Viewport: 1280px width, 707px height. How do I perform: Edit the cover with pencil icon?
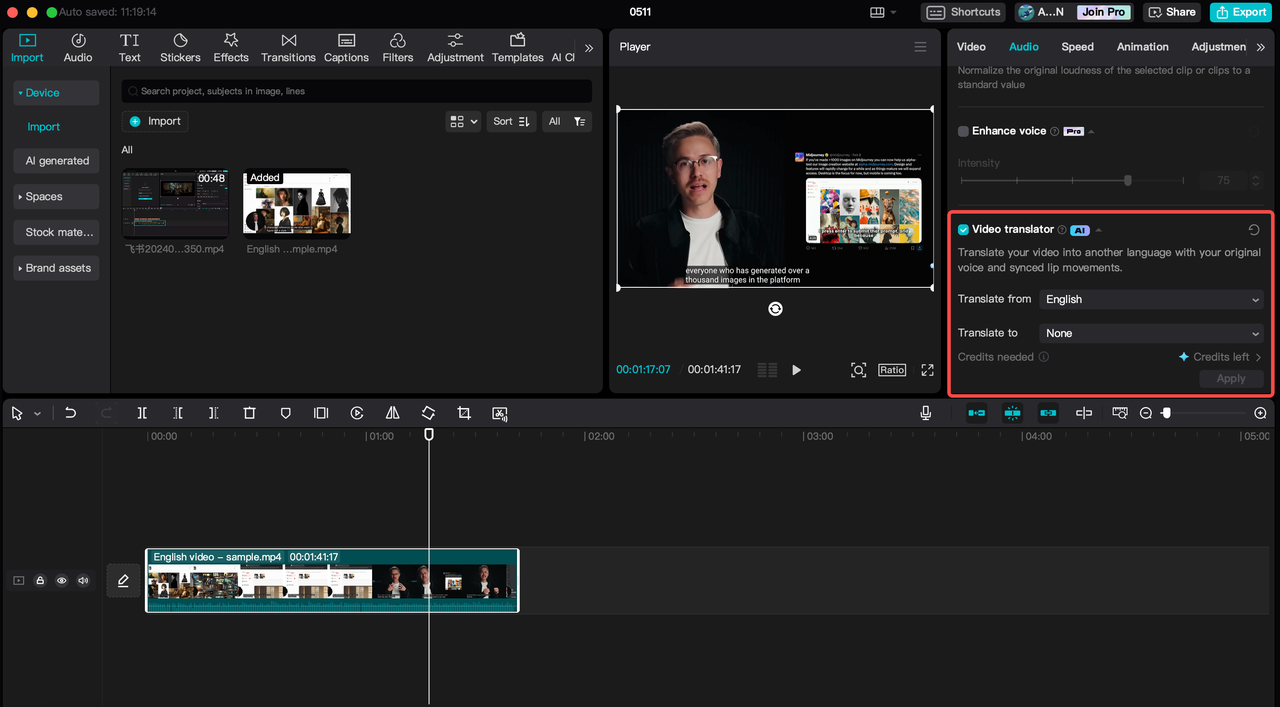123,580
